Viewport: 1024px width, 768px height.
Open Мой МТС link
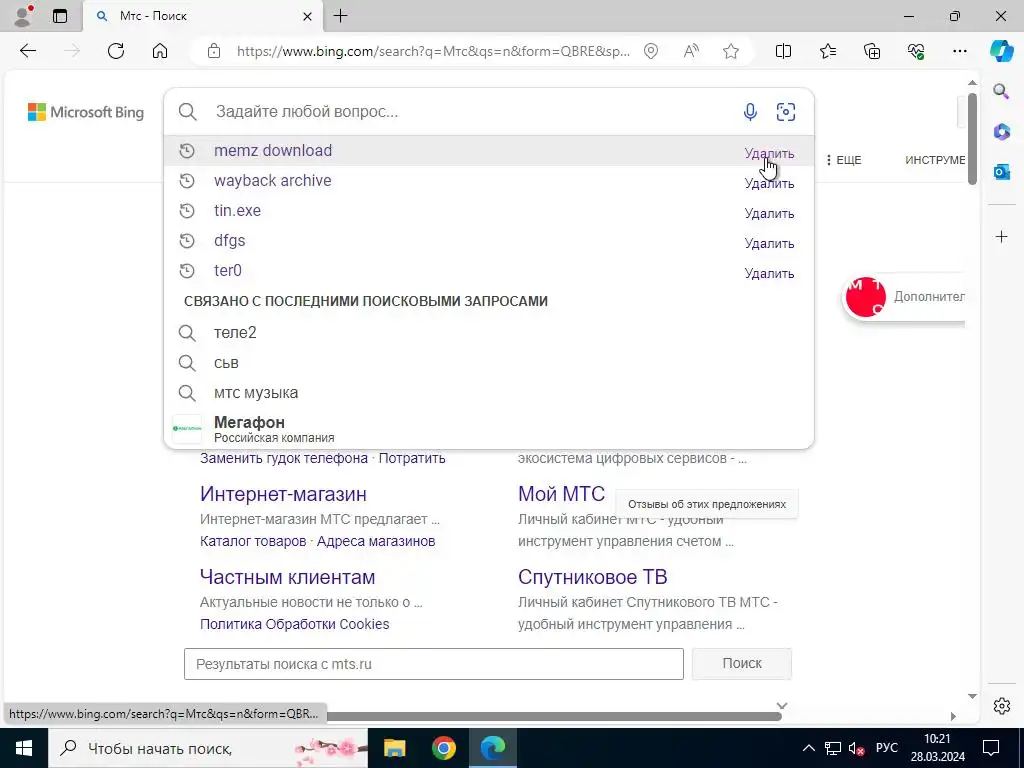click(562, 494)
